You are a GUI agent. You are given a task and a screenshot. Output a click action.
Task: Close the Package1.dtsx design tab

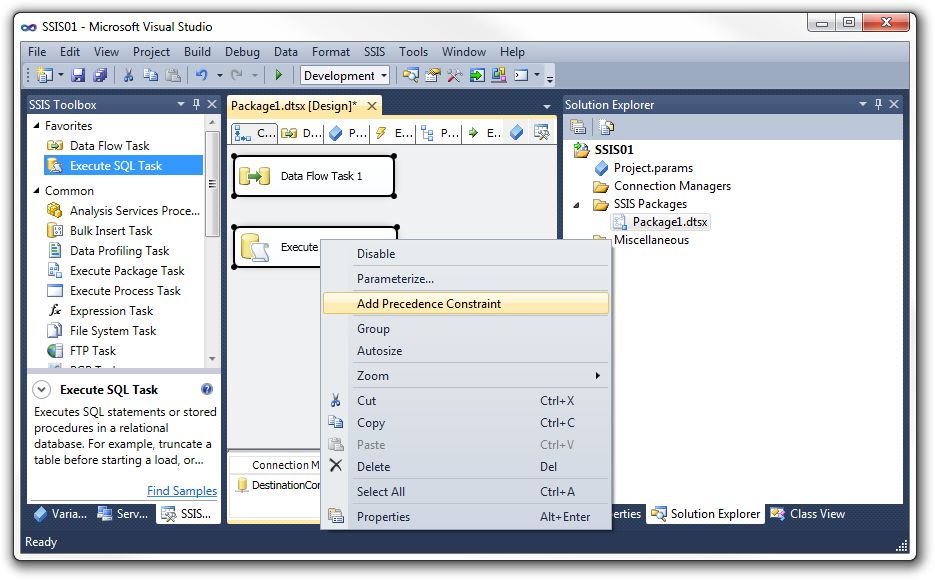(x=372, y=106)
